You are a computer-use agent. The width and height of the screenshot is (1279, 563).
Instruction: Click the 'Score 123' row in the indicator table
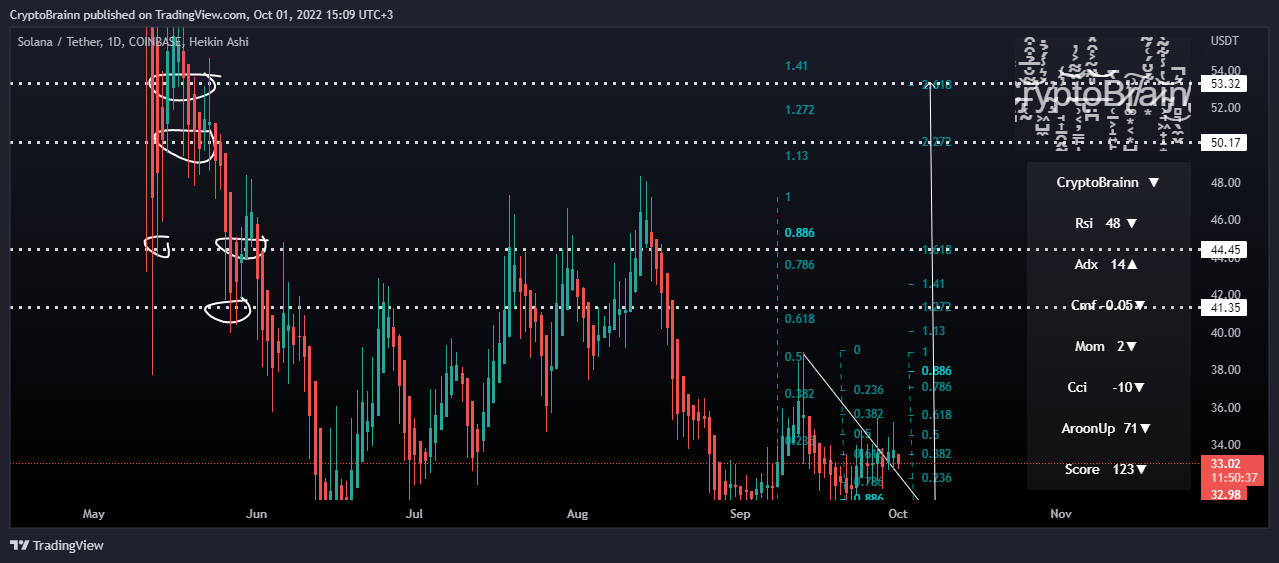point(1108,469)
